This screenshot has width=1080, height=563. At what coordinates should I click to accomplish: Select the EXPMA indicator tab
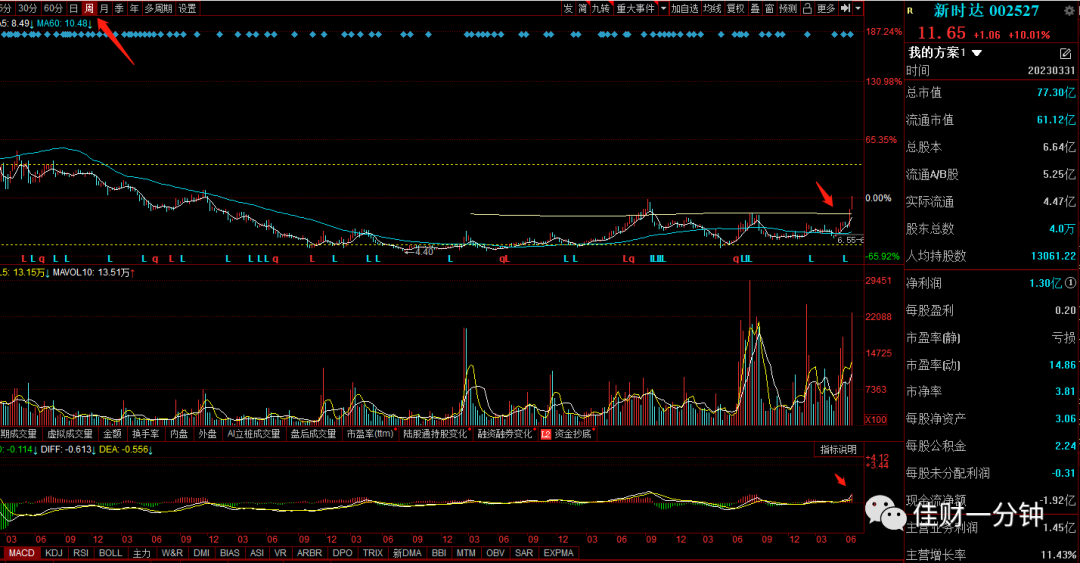[x=559, y=553]
